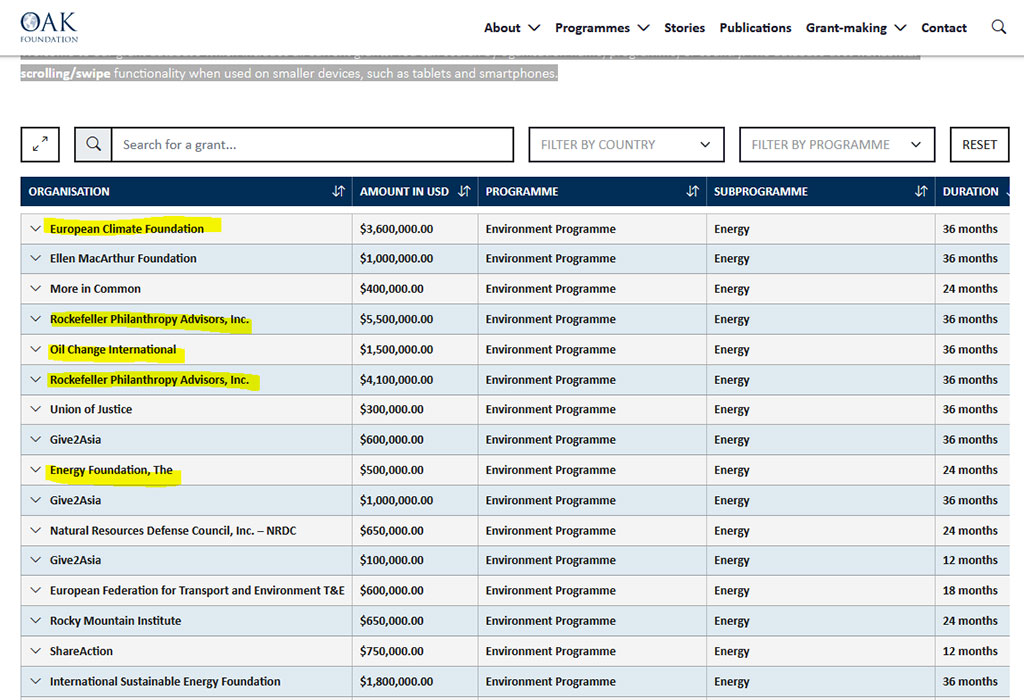Click the Search for a grant field
Screen dimensions: 1024x700
(x=312, y=145)
